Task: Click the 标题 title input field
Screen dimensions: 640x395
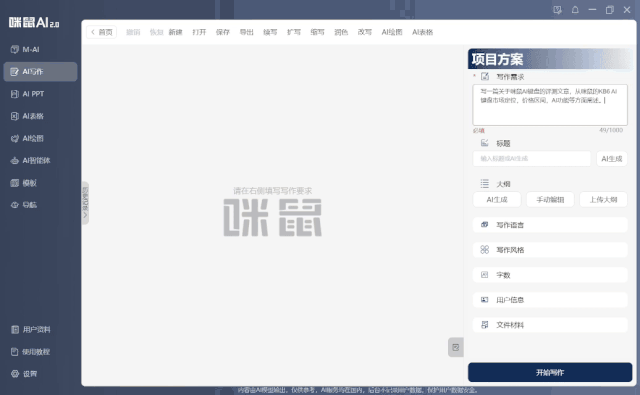Action: pyautogui.click(x=531, y=159)
